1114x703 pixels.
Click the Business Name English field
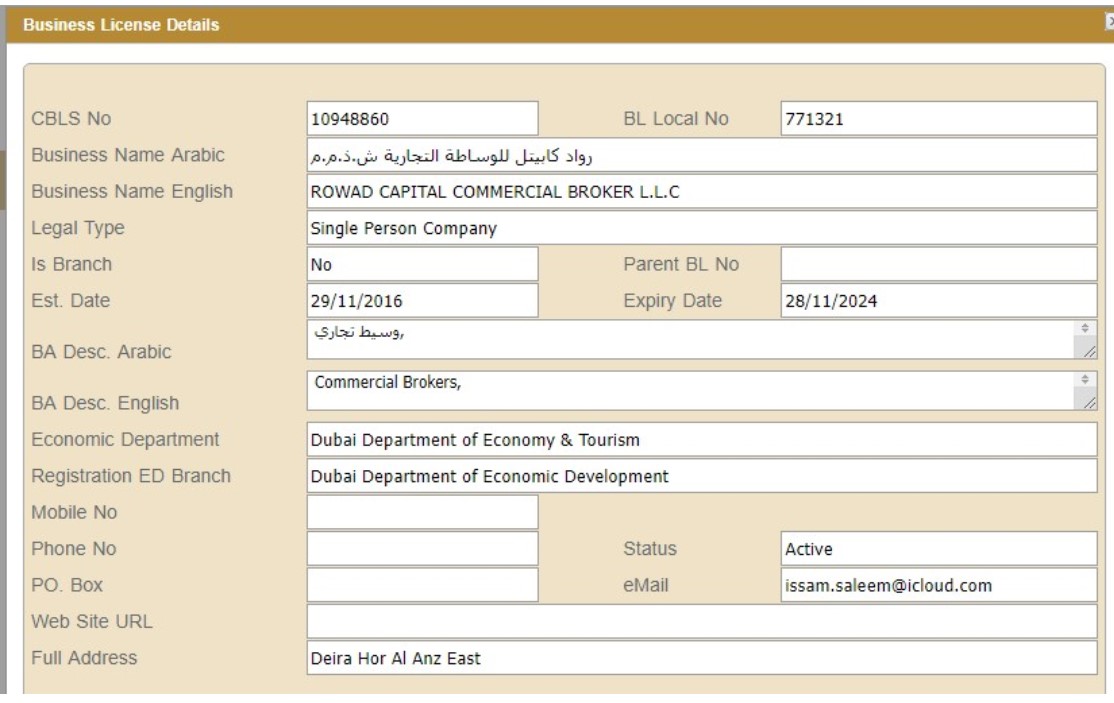click(x=702, y=192)
